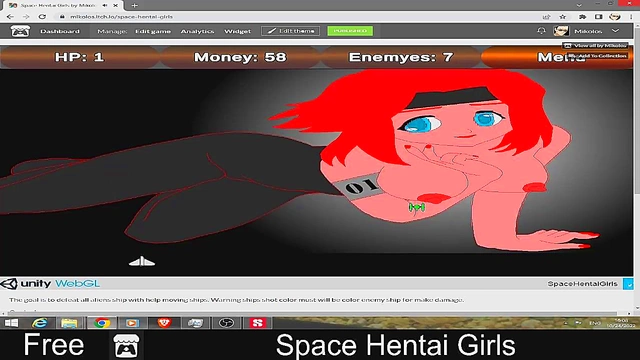Image resolution: width=640 pixels, height=360 pixels.
Task: Click the Enemyes: 7 counter
Action: [x=401, y=57]
